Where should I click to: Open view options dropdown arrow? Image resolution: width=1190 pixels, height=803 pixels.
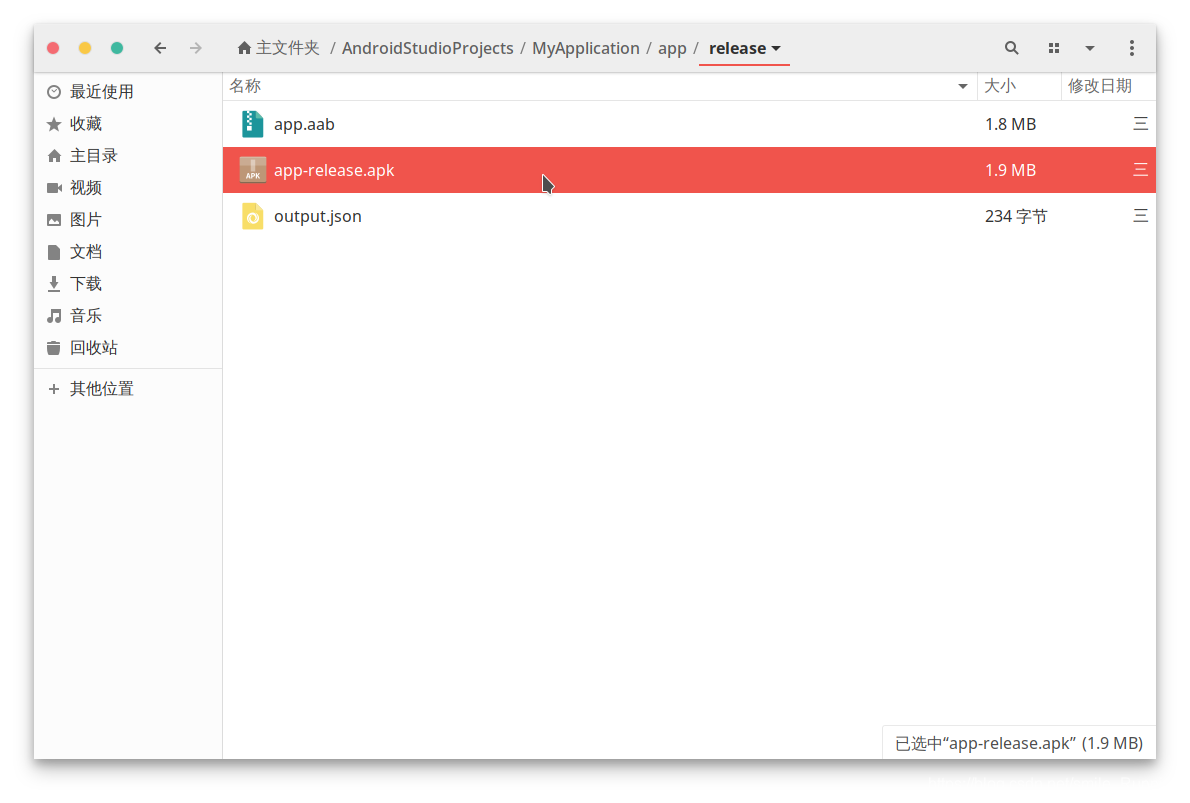pos(1090,48)
